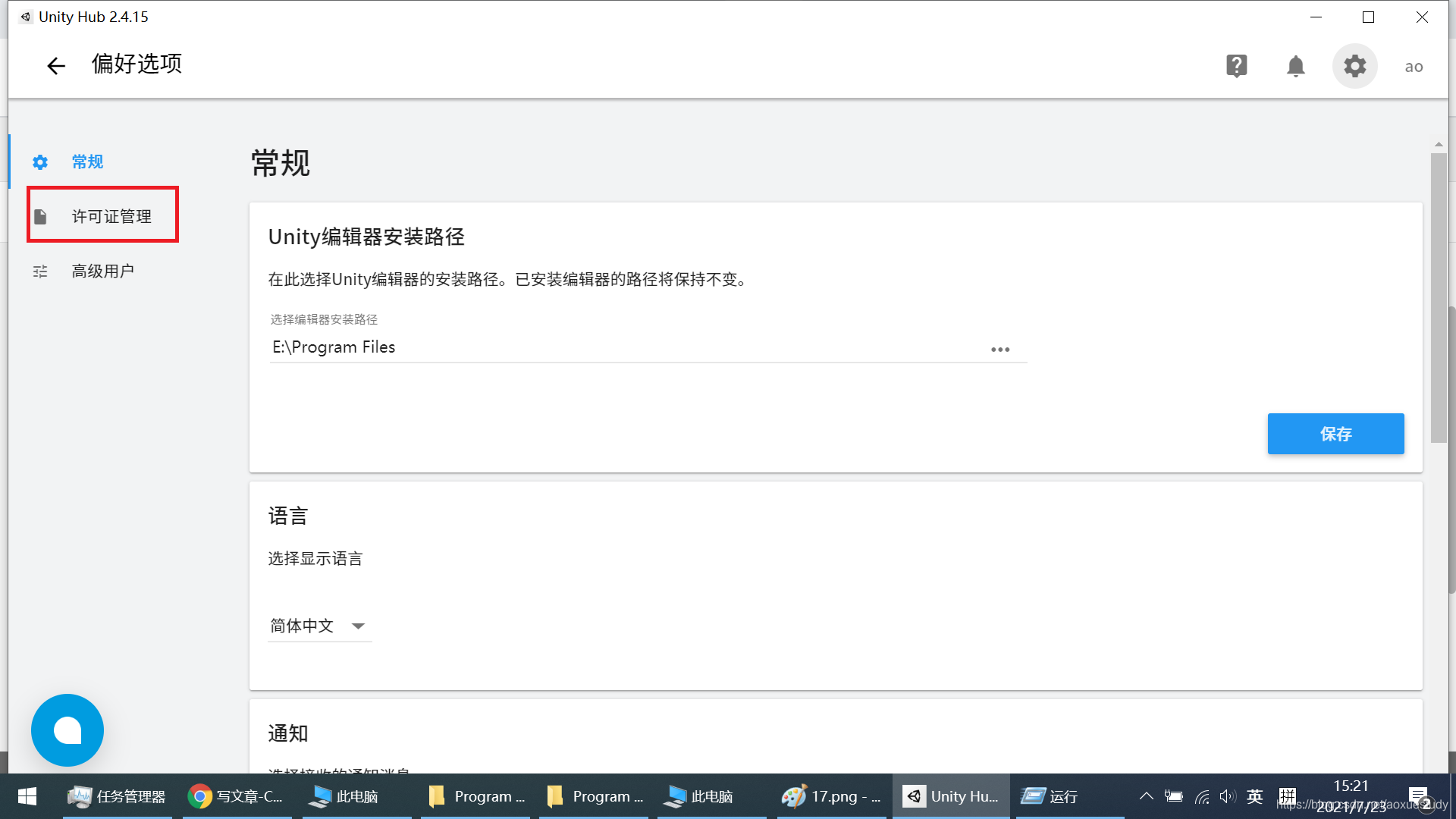
Task: Minimize the Unity Hub window
Action: point(1316,17)
